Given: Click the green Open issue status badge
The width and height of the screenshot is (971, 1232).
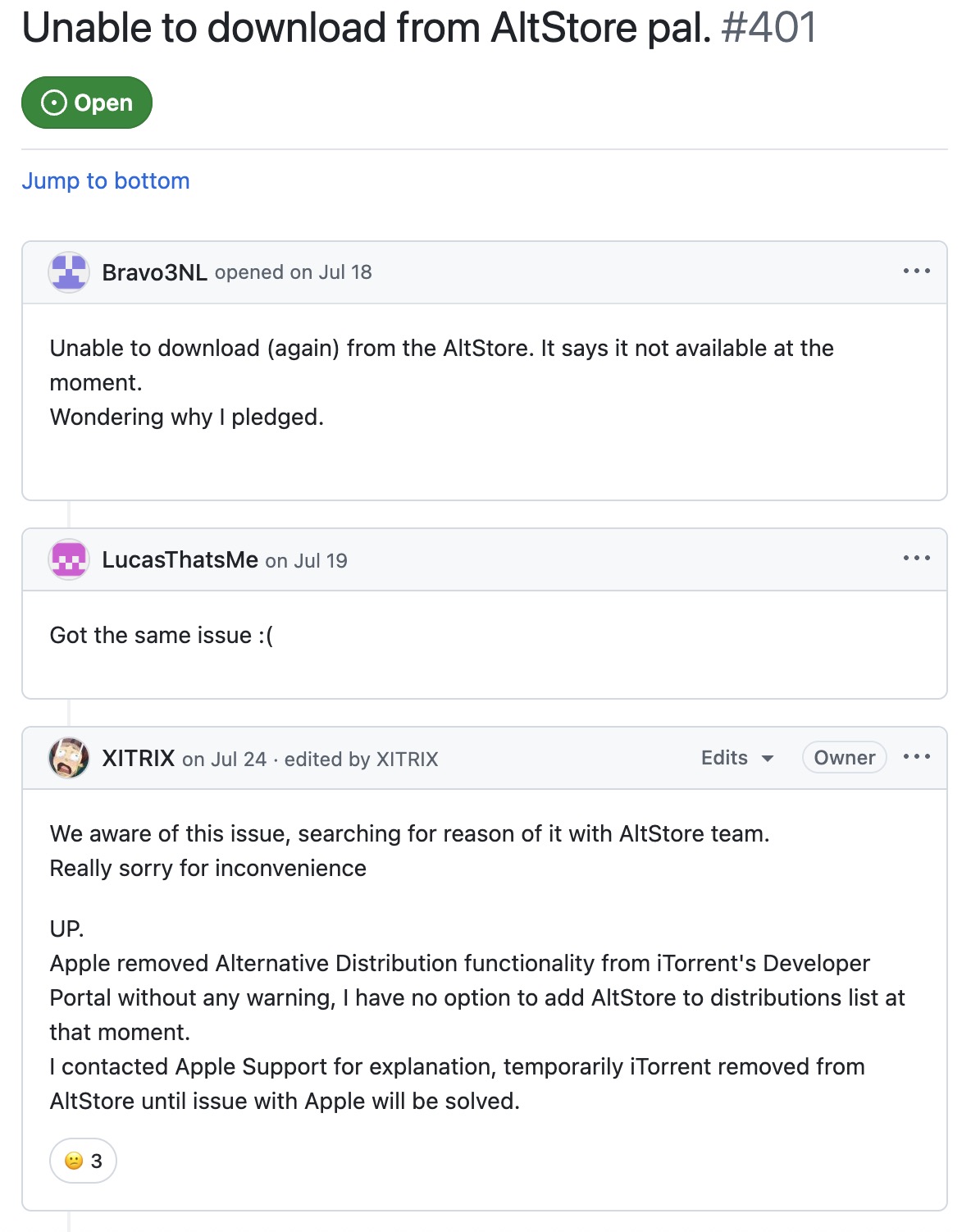Looking at the screenshot, I should coord(87,103).
